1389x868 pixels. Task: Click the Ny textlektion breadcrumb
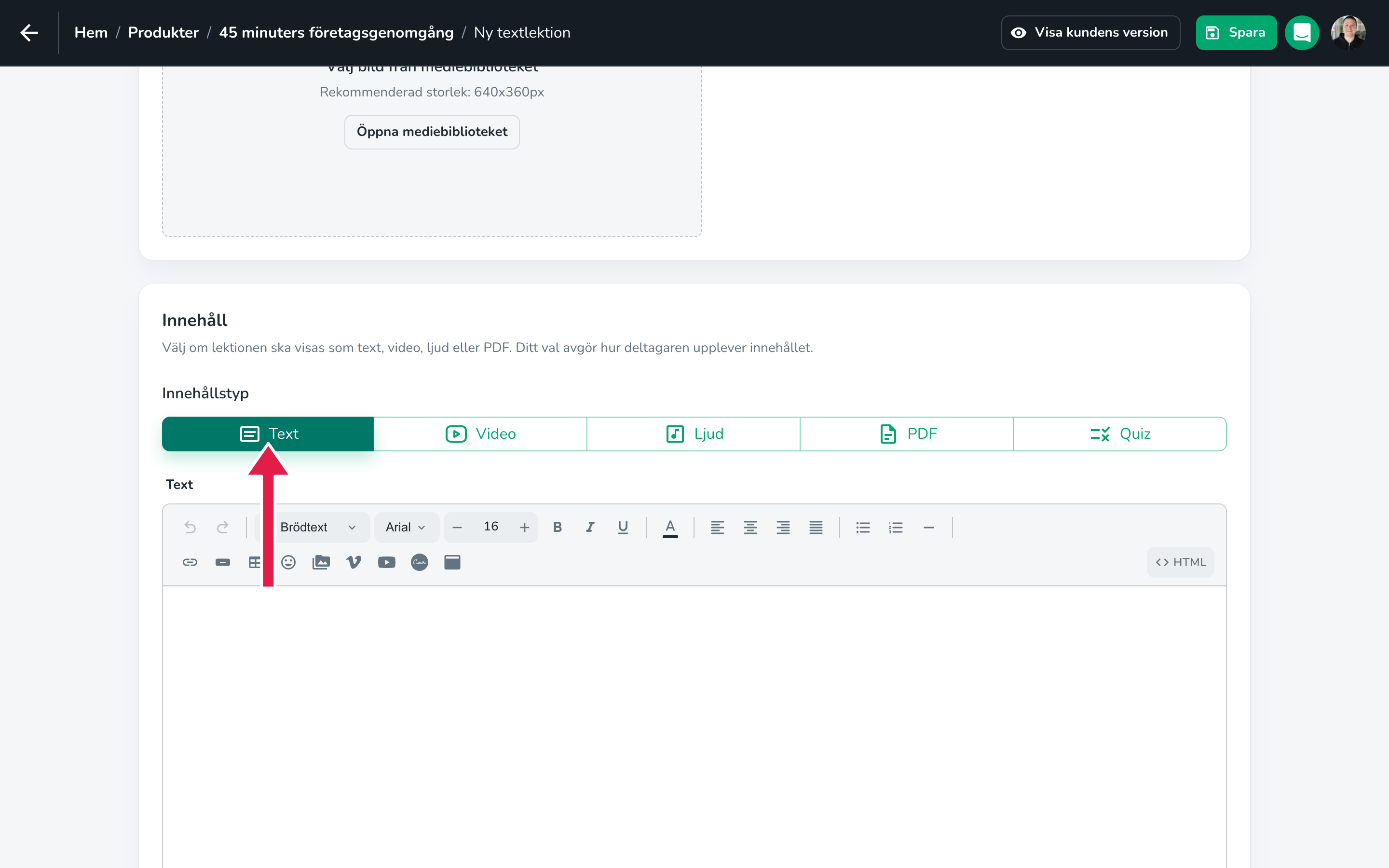[522, 33]
